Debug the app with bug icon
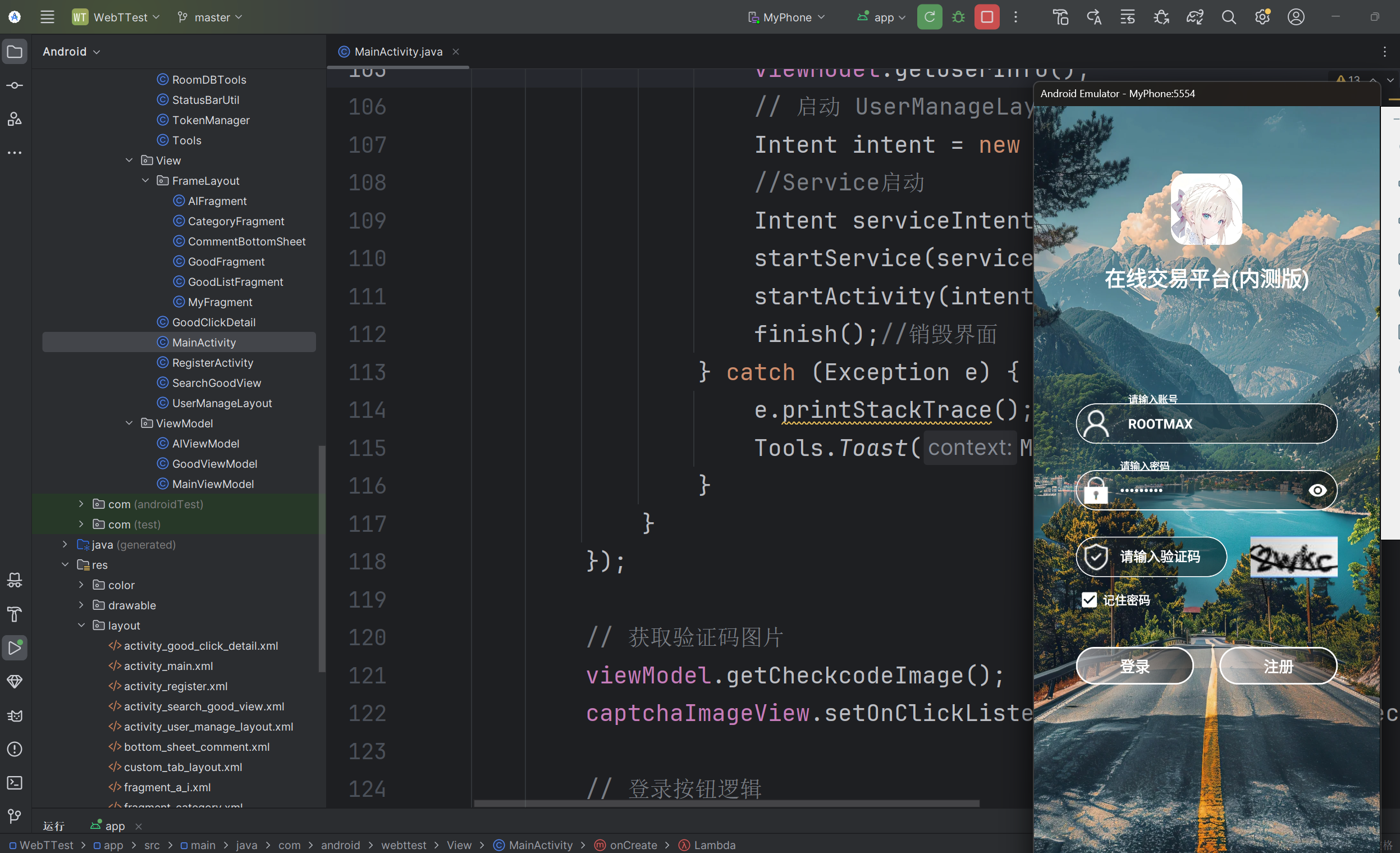The width and height of the screenshot is (1400, 853). point(959,17)
